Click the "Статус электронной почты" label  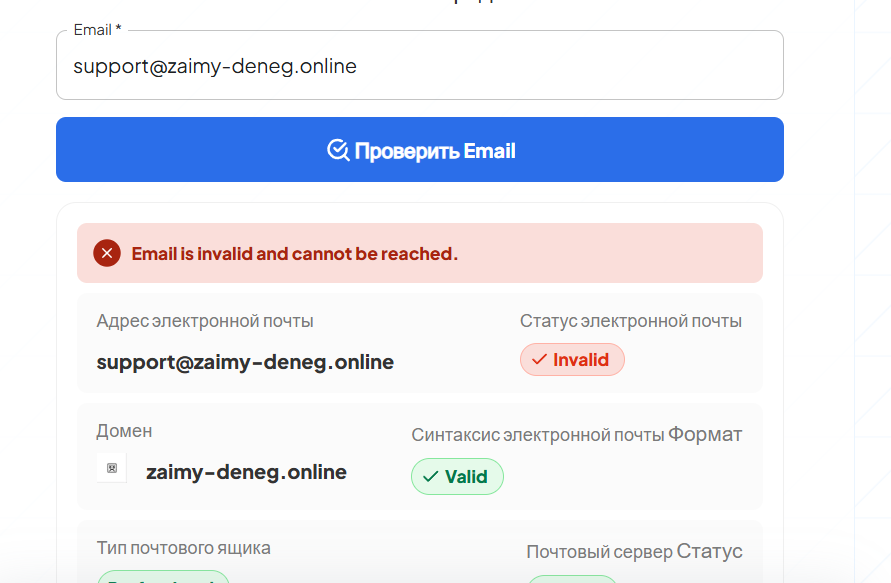631,321
